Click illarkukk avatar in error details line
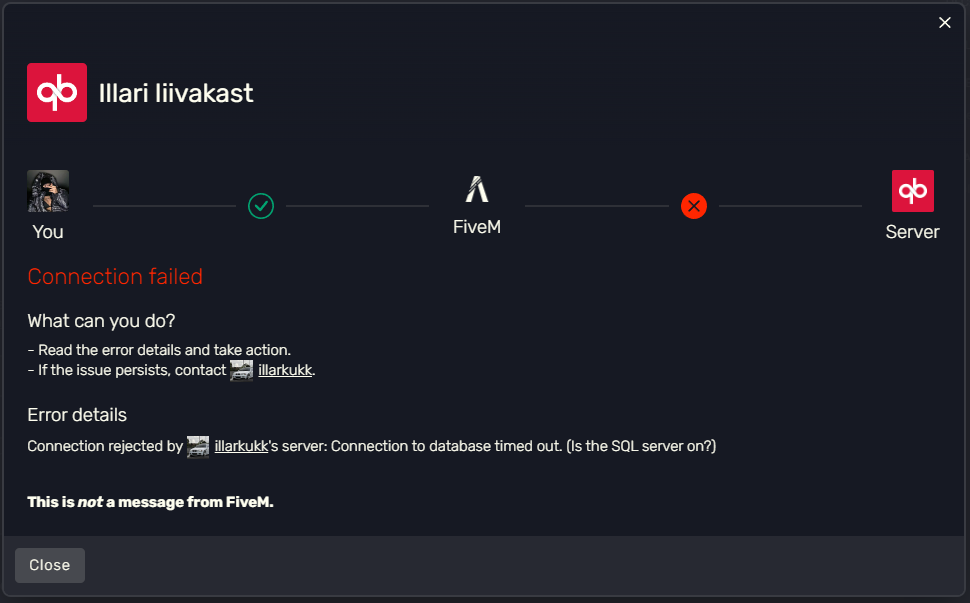Image resolution: width=970 pixels, height=603 pixels. click(x=198, y=447)
